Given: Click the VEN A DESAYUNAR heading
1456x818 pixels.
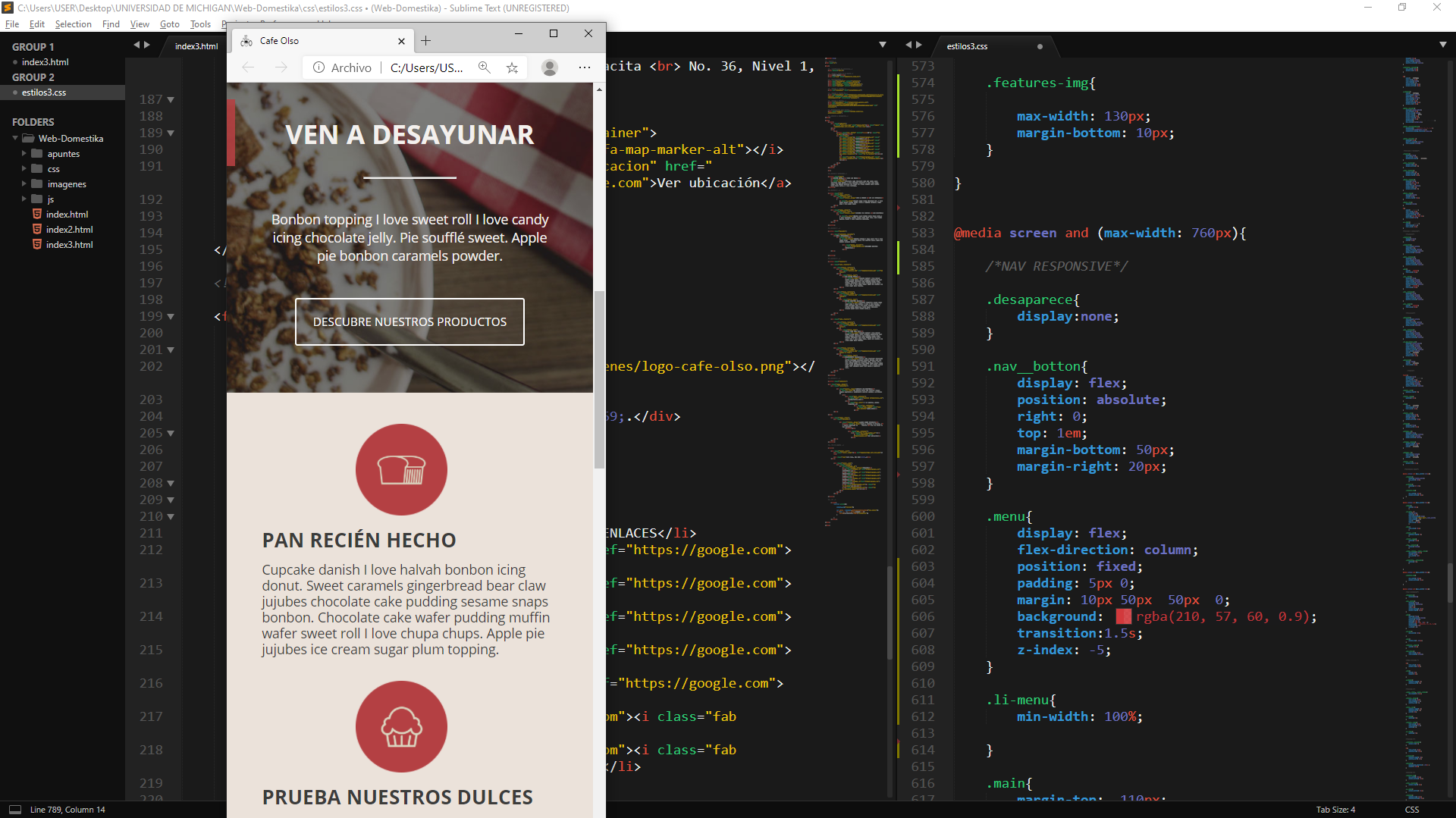Looking at the screenshot, I should [409, 135].
